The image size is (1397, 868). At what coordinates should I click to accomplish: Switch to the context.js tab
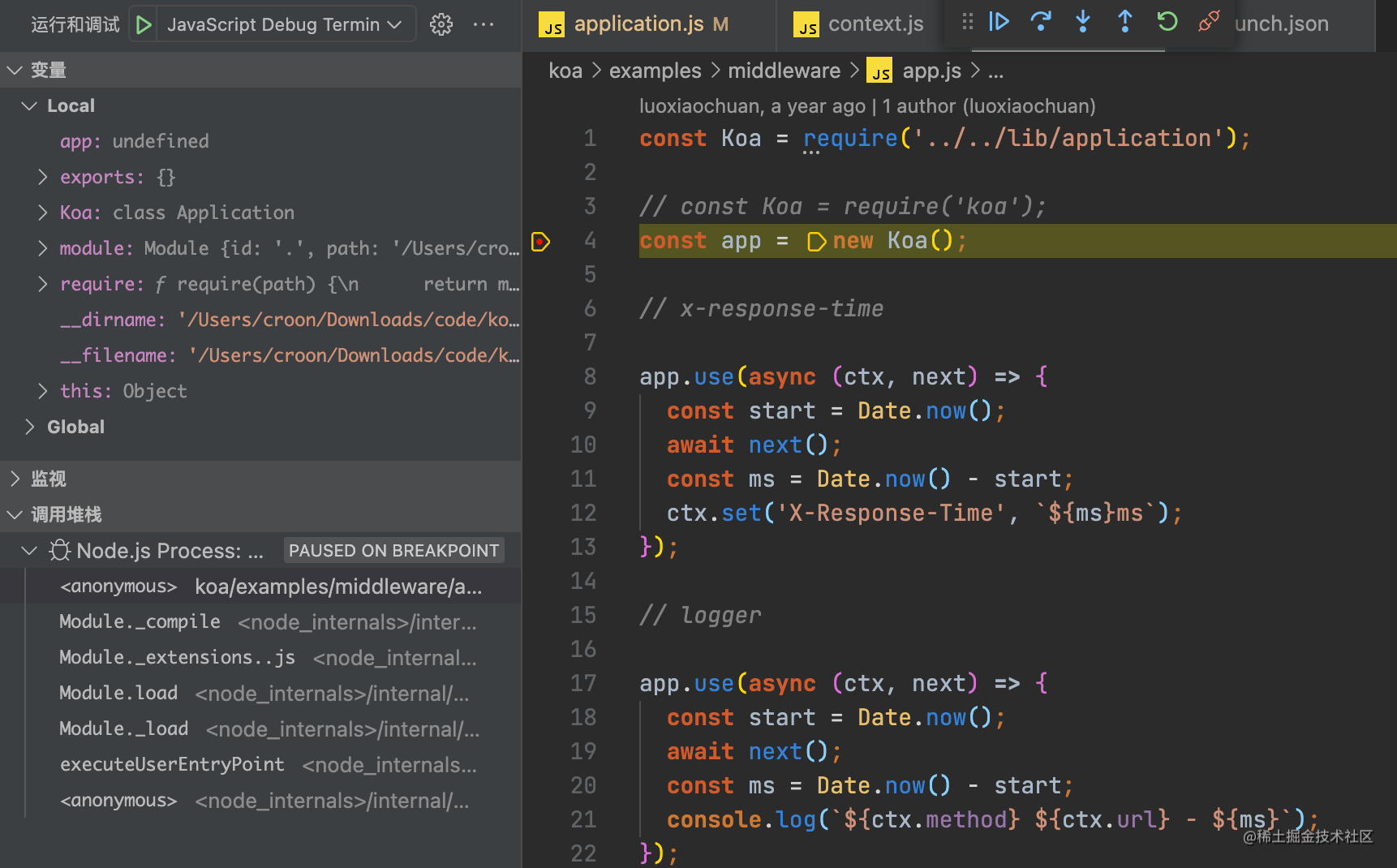(860, 24)
